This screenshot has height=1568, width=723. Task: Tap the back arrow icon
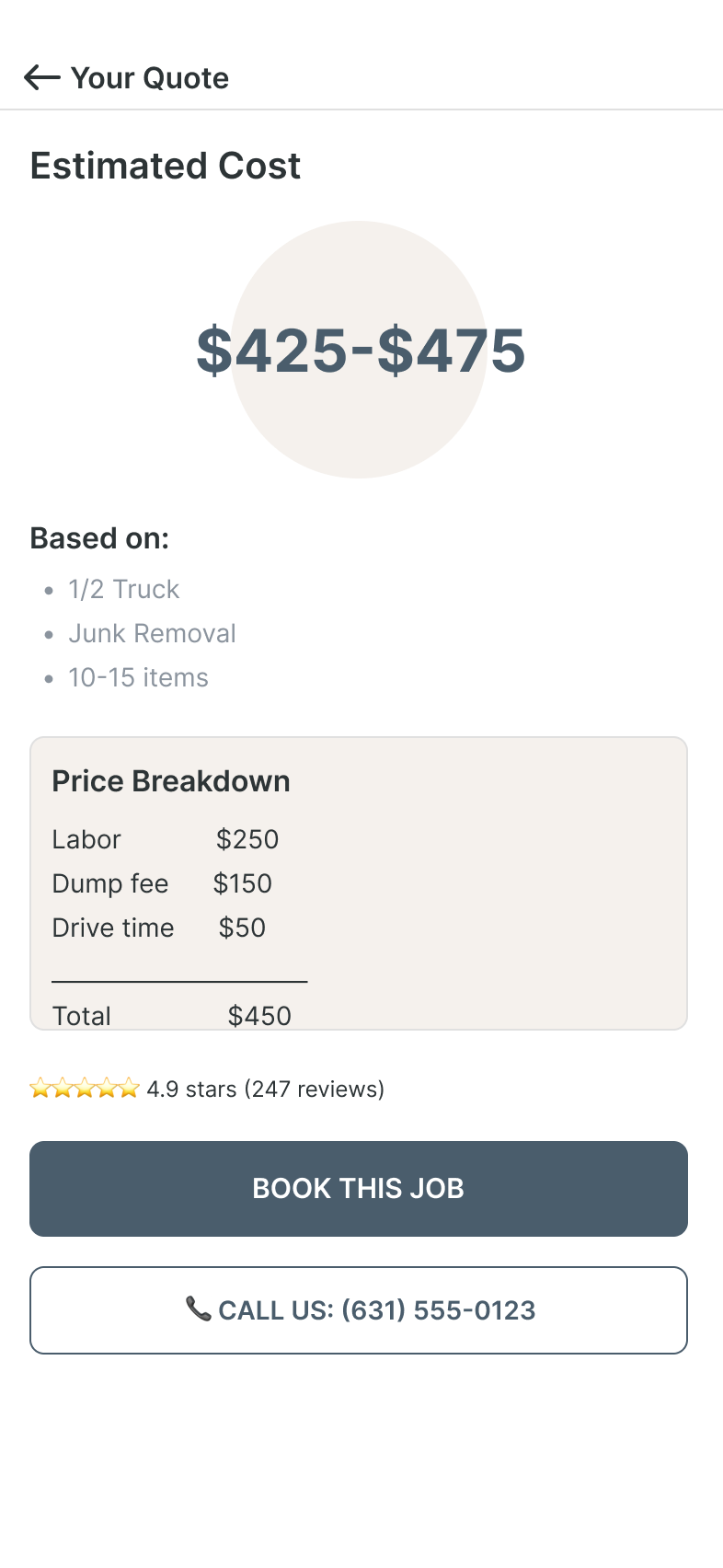(41, 78)
